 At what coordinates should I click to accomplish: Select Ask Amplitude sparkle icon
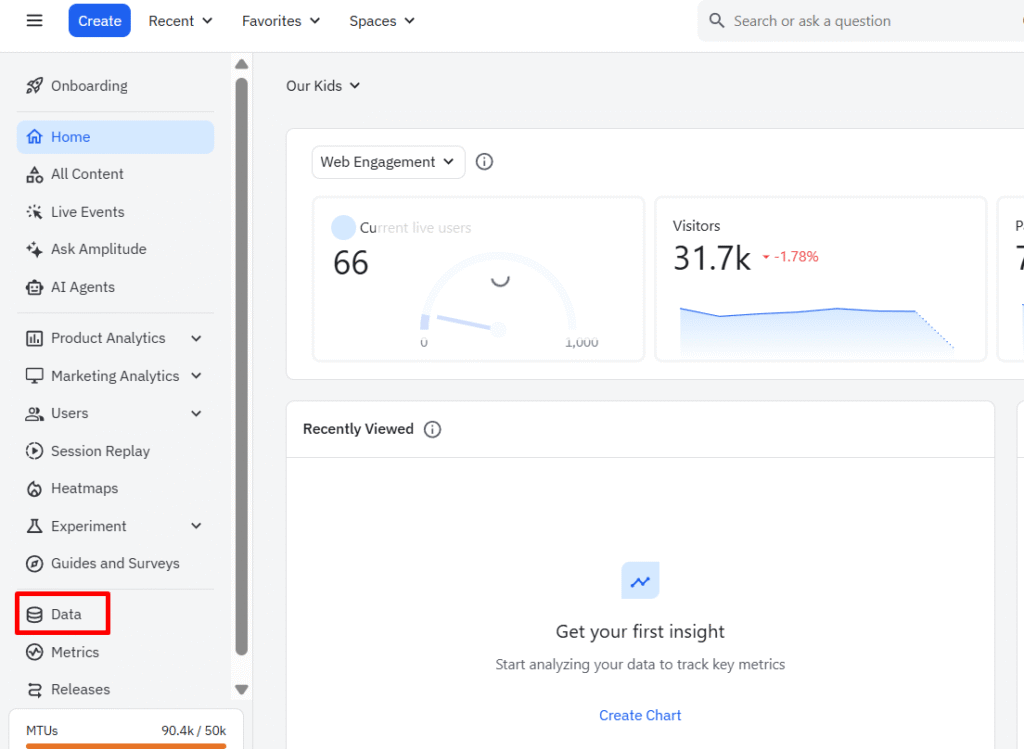34,249
